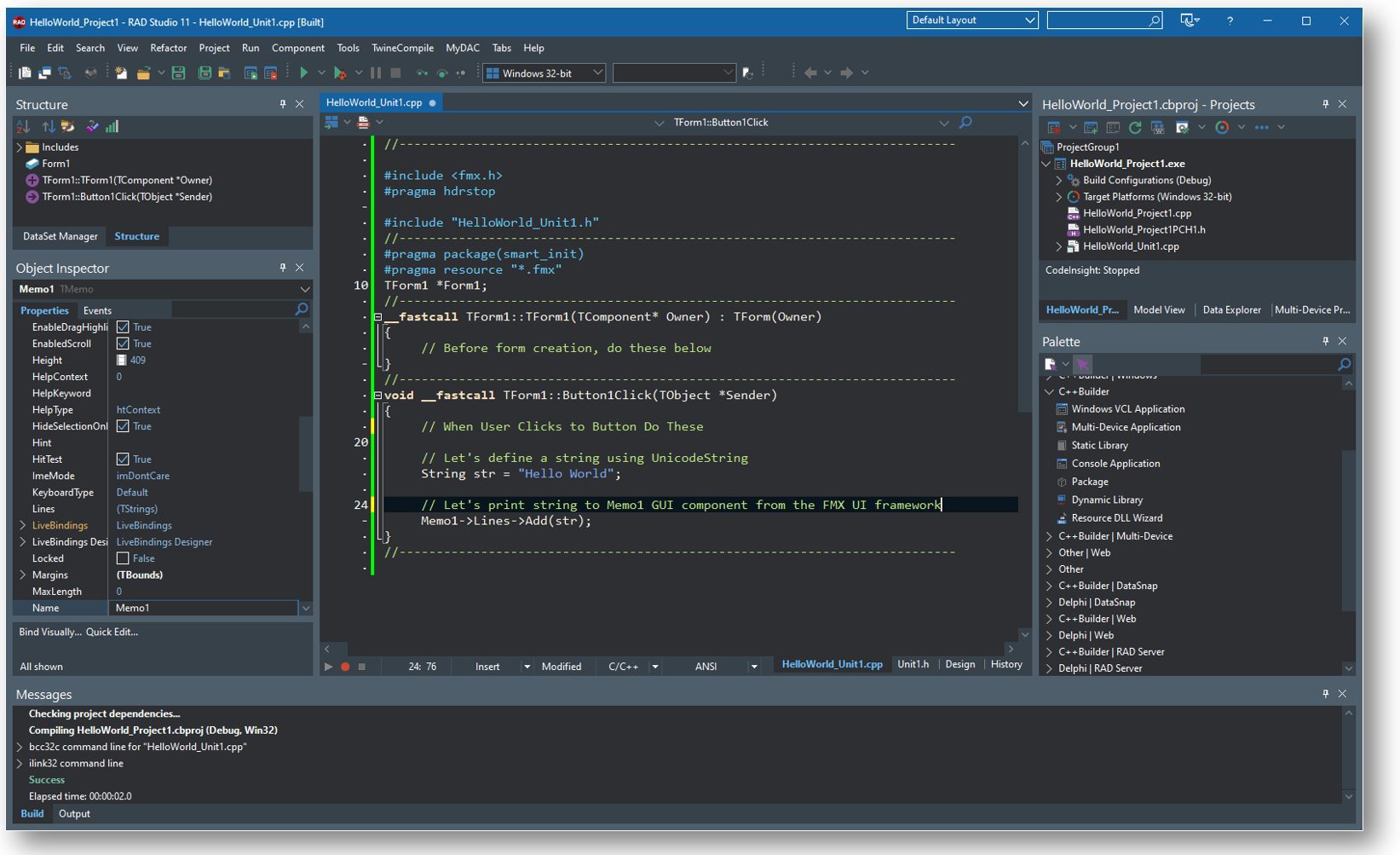Click the Name property value Memo1 field
Viewport: 1400px width, 855px height.
[203, 608]
